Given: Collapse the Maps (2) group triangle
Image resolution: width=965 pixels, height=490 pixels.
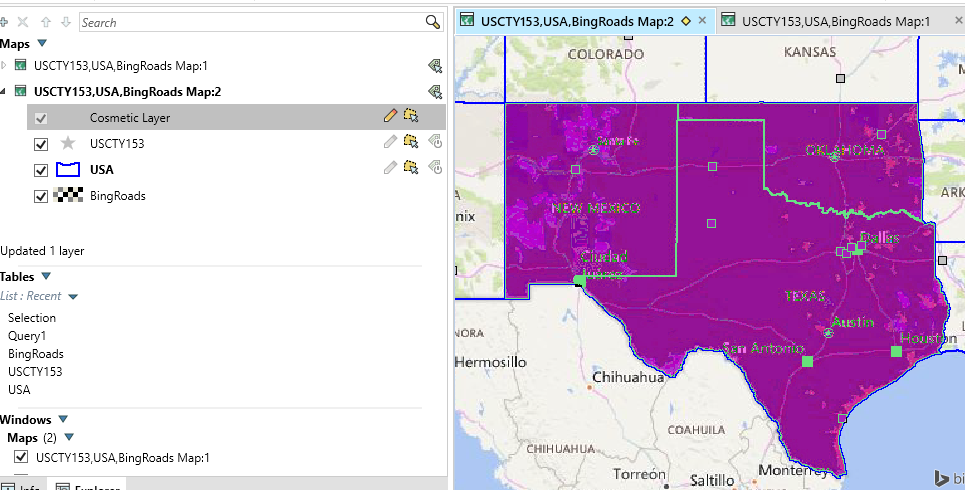Looking at the screenshot, I should tap(69, 438).
